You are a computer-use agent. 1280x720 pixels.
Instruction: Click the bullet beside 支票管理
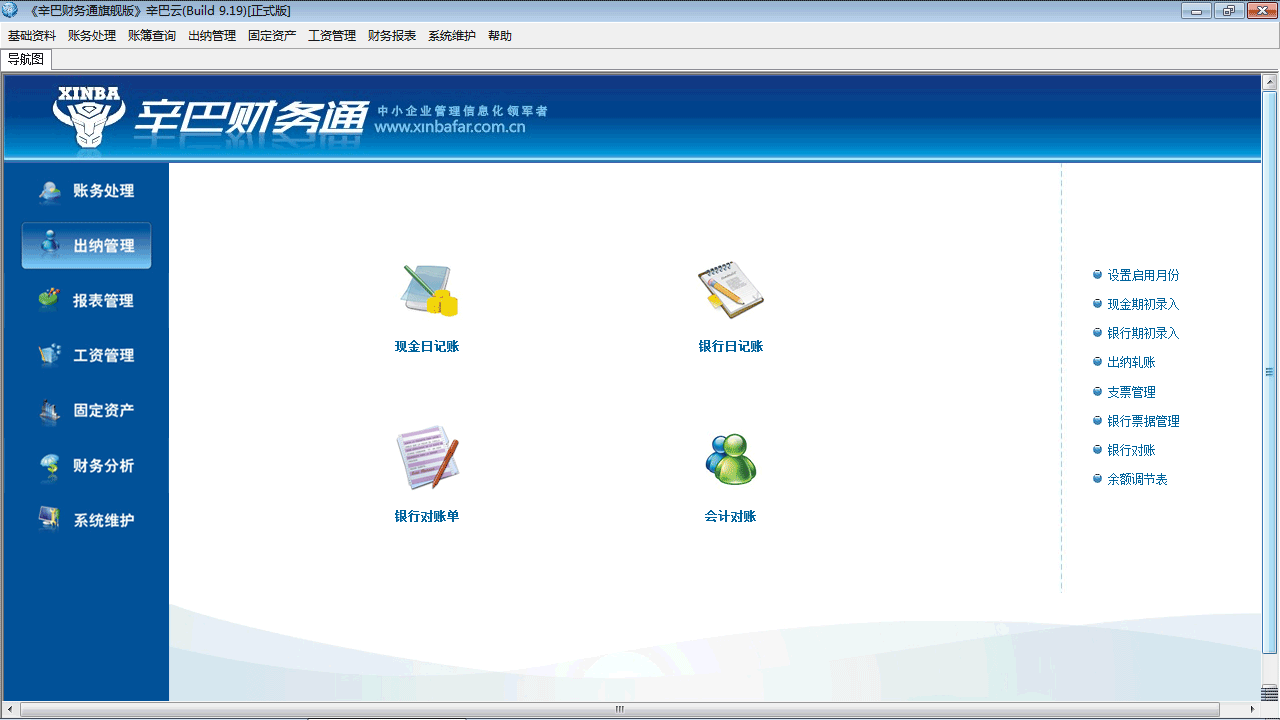(1097, 391)
